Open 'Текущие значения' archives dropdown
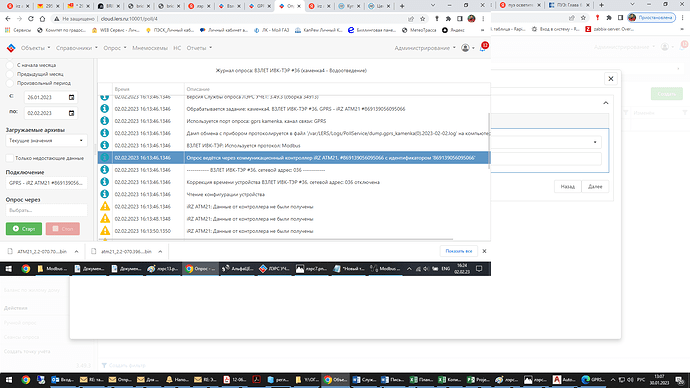 pos(46,141)
